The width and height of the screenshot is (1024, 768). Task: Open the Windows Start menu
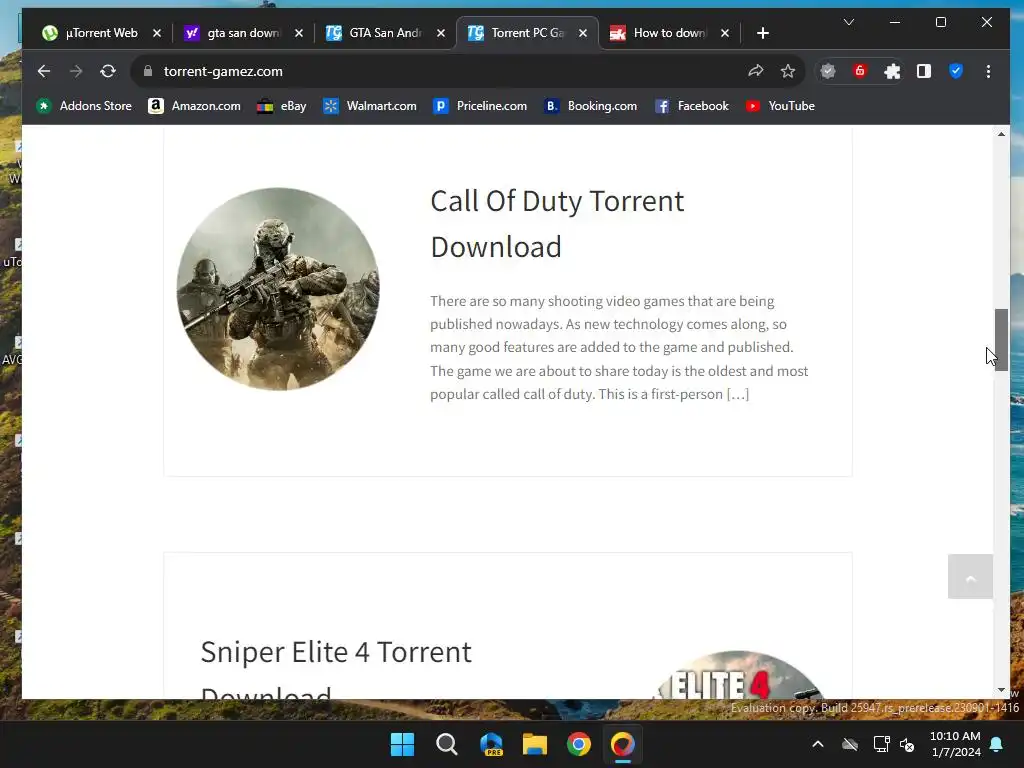pos(402,744)
